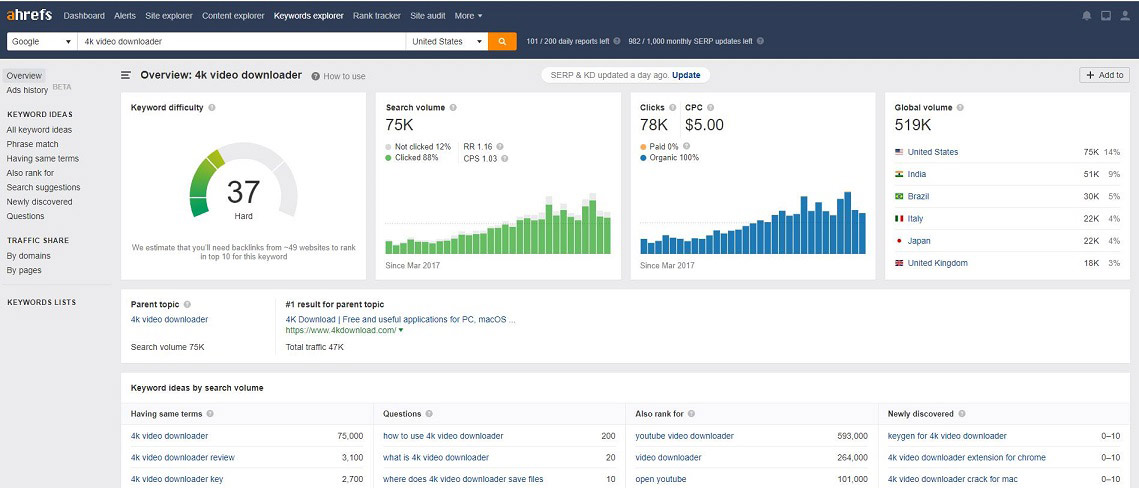Click help icon next to monthly SERP updates
The image size is (1139, 488).
pyautogui.click(x=760, y=41)
